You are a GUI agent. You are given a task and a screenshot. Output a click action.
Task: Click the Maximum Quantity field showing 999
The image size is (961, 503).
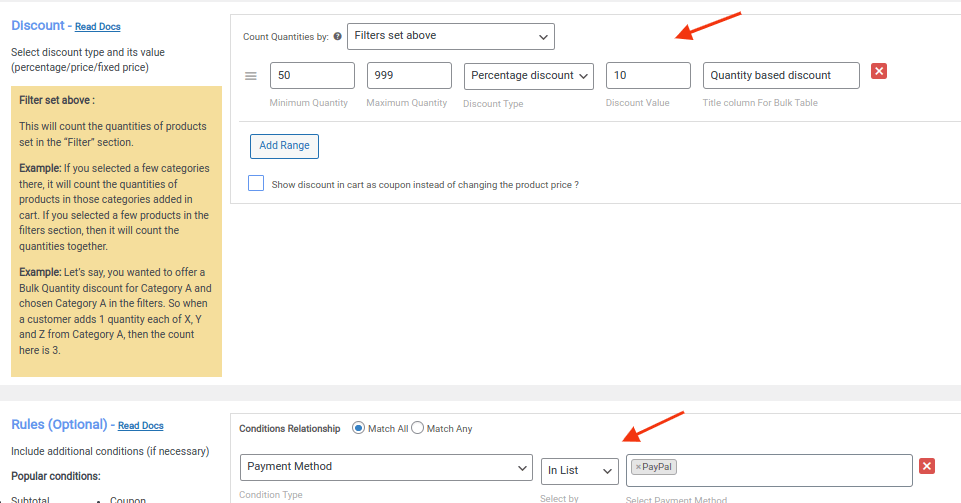tap(409, 76)
